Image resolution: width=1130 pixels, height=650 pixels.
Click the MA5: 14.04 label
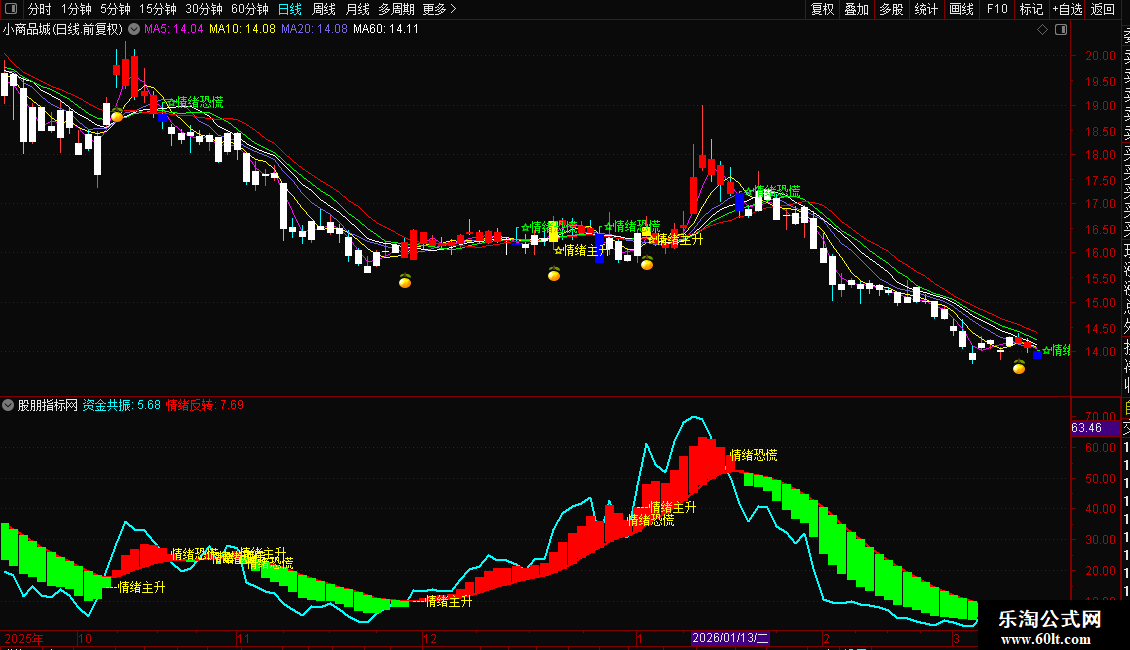174,30
